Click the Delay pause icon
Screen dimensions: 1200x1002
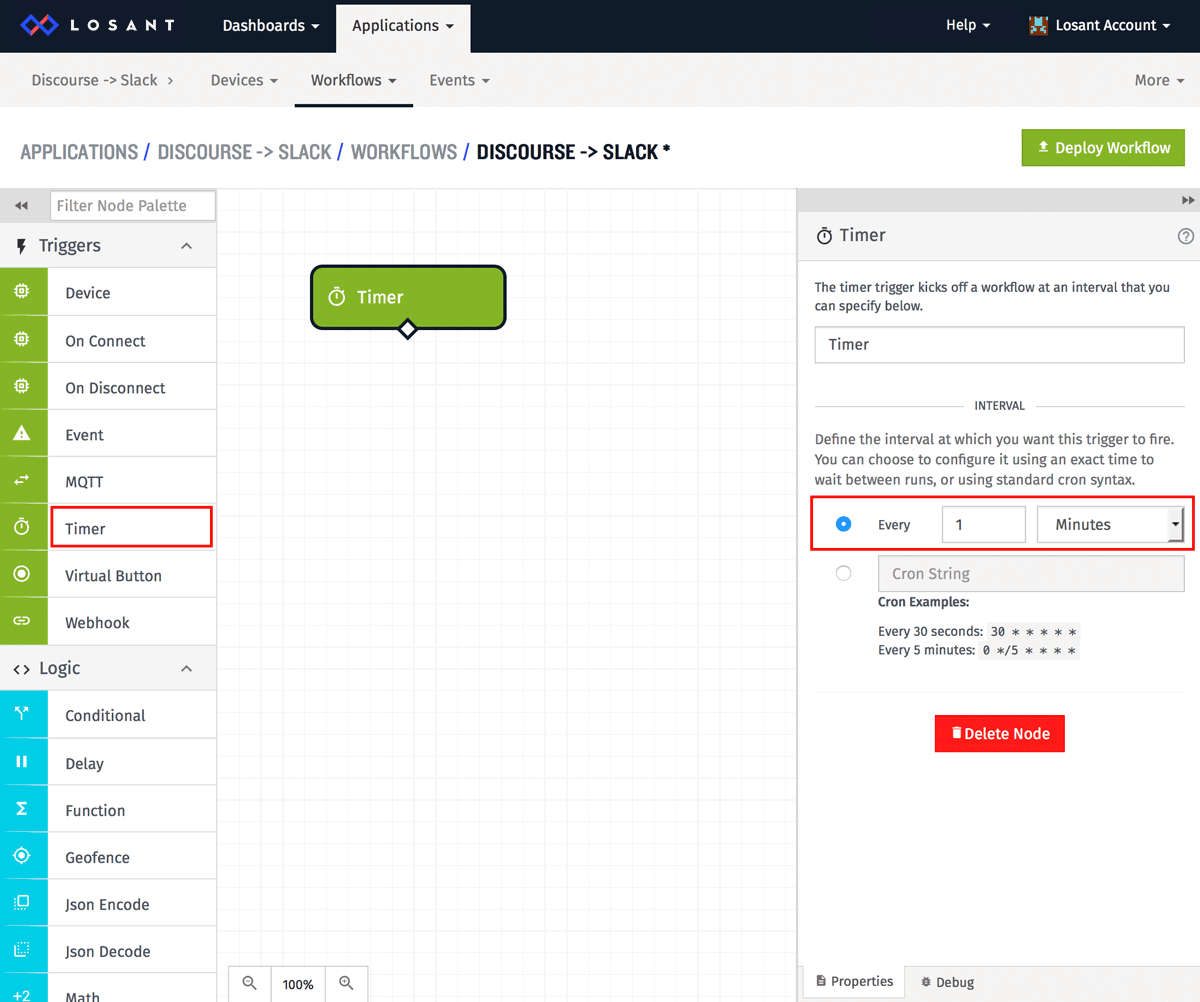click(22, 763)
